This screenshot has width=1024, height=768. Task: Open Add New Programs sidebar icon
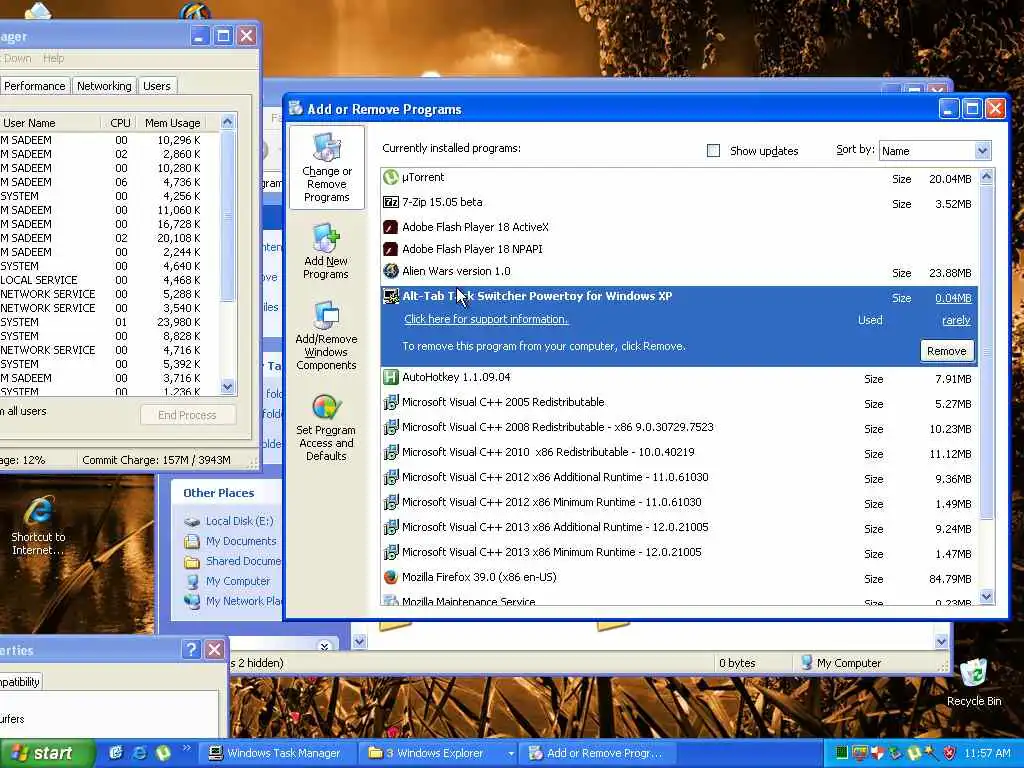click(327, 238)
